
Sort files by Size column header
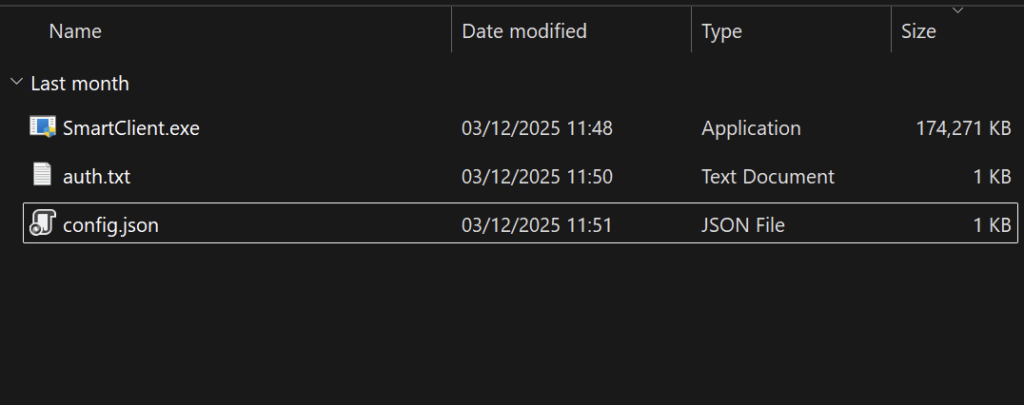pyautogui.click(x=918, y=31)
